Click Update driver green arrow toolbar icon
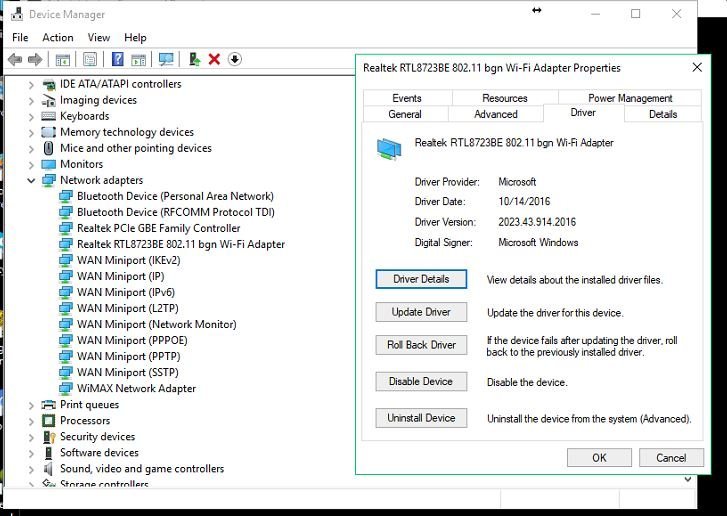 point(195,59)
